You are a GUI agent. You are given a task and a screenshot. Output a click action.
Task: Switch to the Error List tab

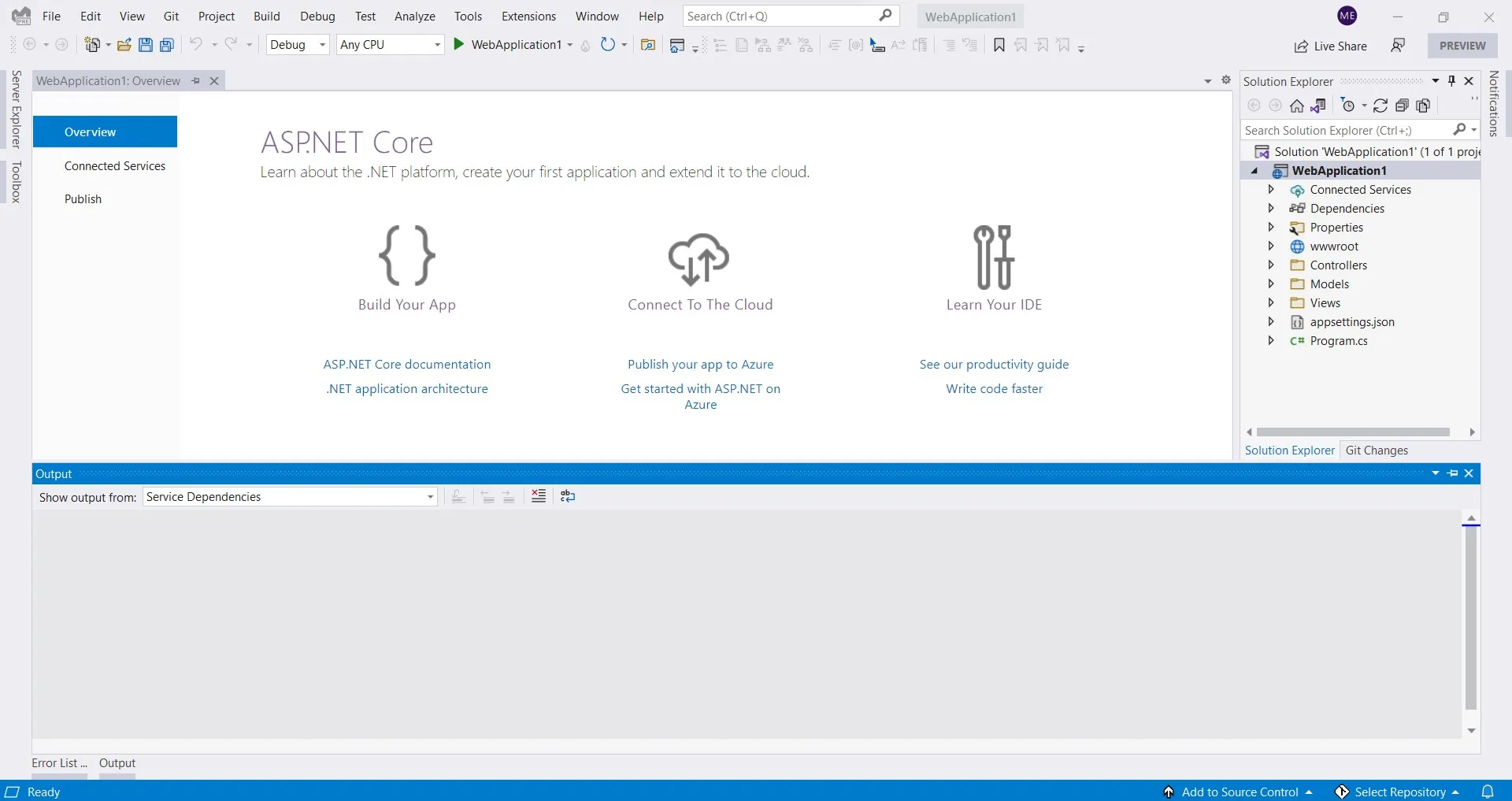point(59,763)
